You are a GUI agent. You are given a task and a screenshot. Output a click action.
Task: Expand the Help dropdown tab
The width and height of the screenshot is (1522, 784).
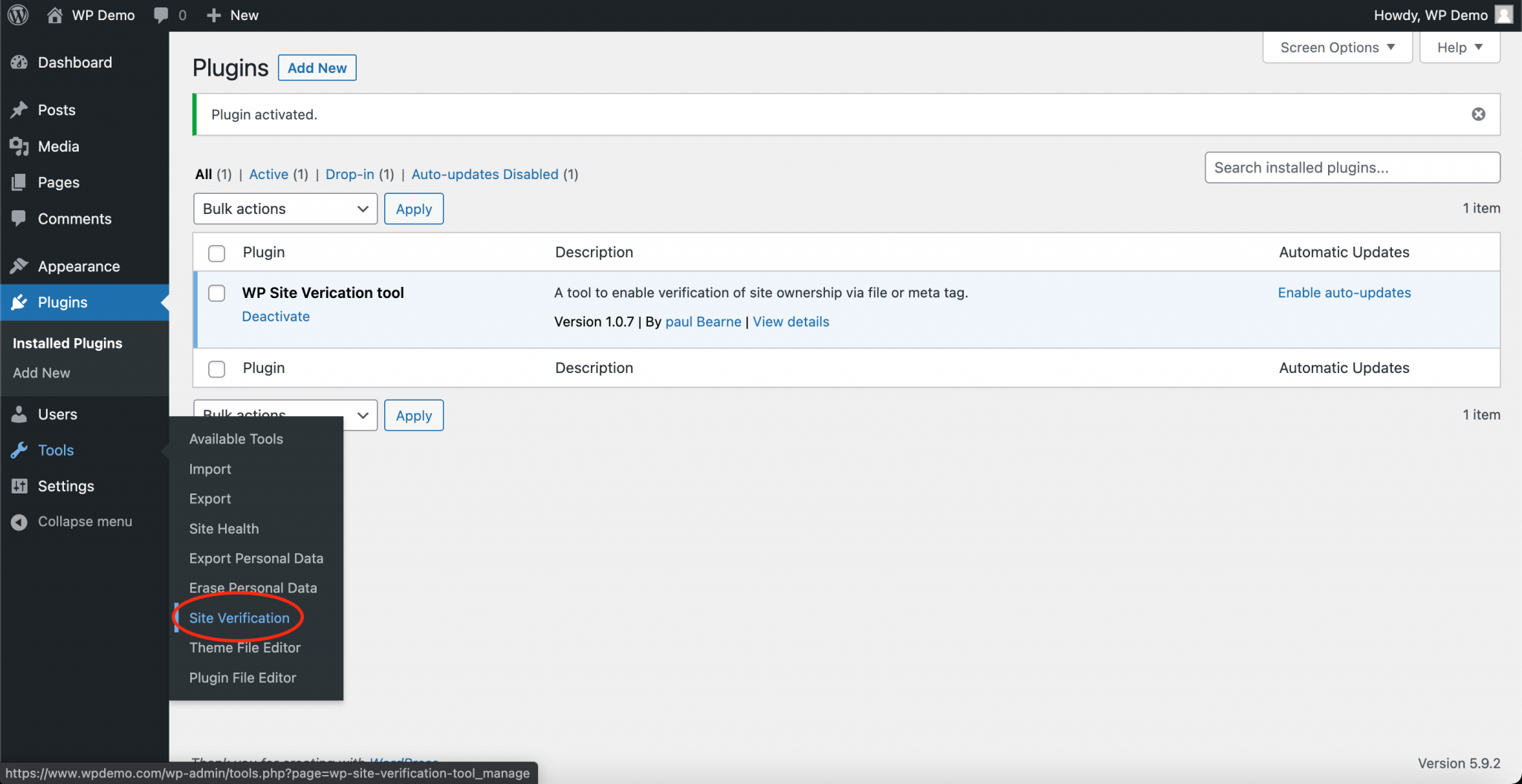coord(1459,48)
